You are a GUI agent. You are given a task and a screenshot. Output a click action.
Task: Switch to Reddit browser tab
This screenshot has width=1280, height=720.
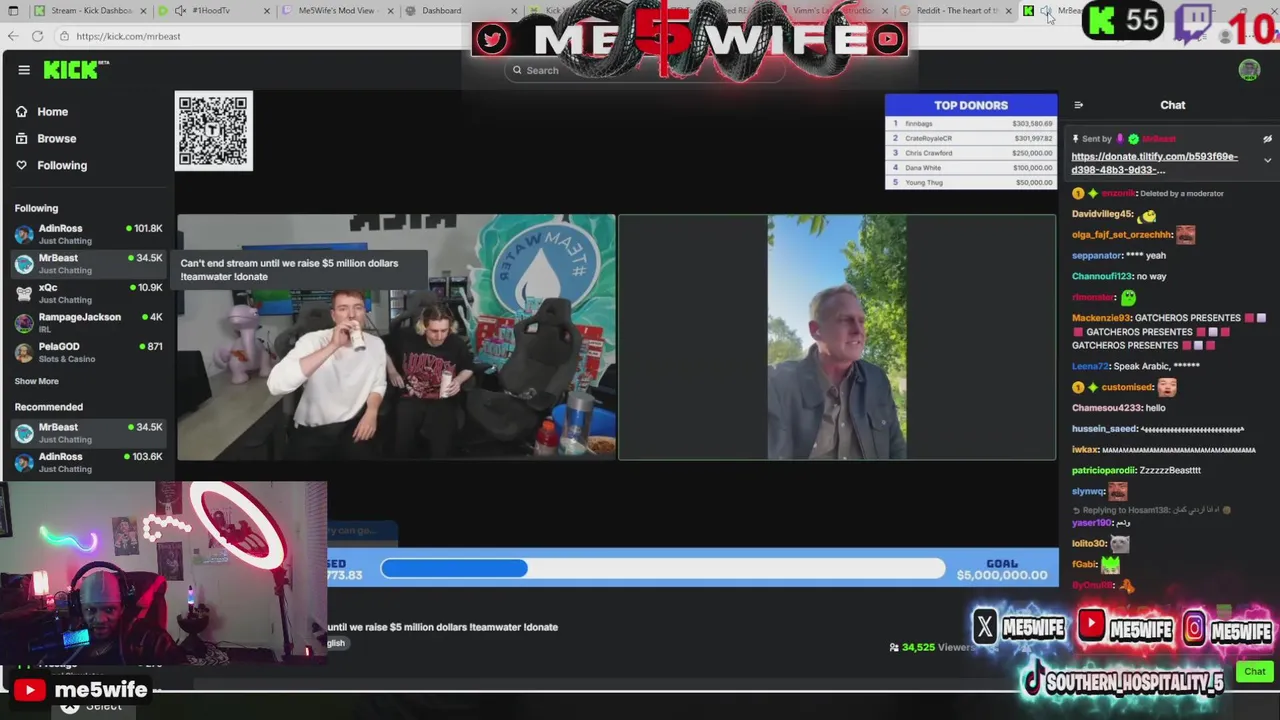click(x=958, y=11)
